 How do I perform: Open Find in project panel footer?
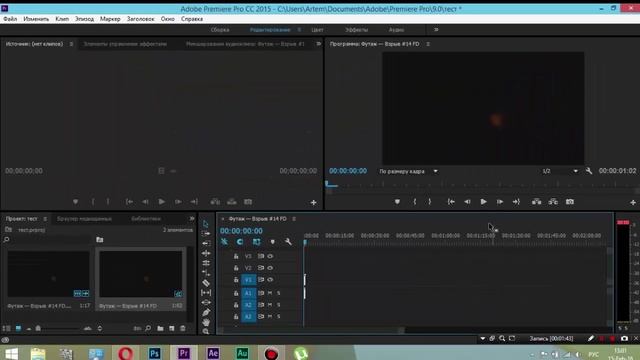click(x=148, y=328)
